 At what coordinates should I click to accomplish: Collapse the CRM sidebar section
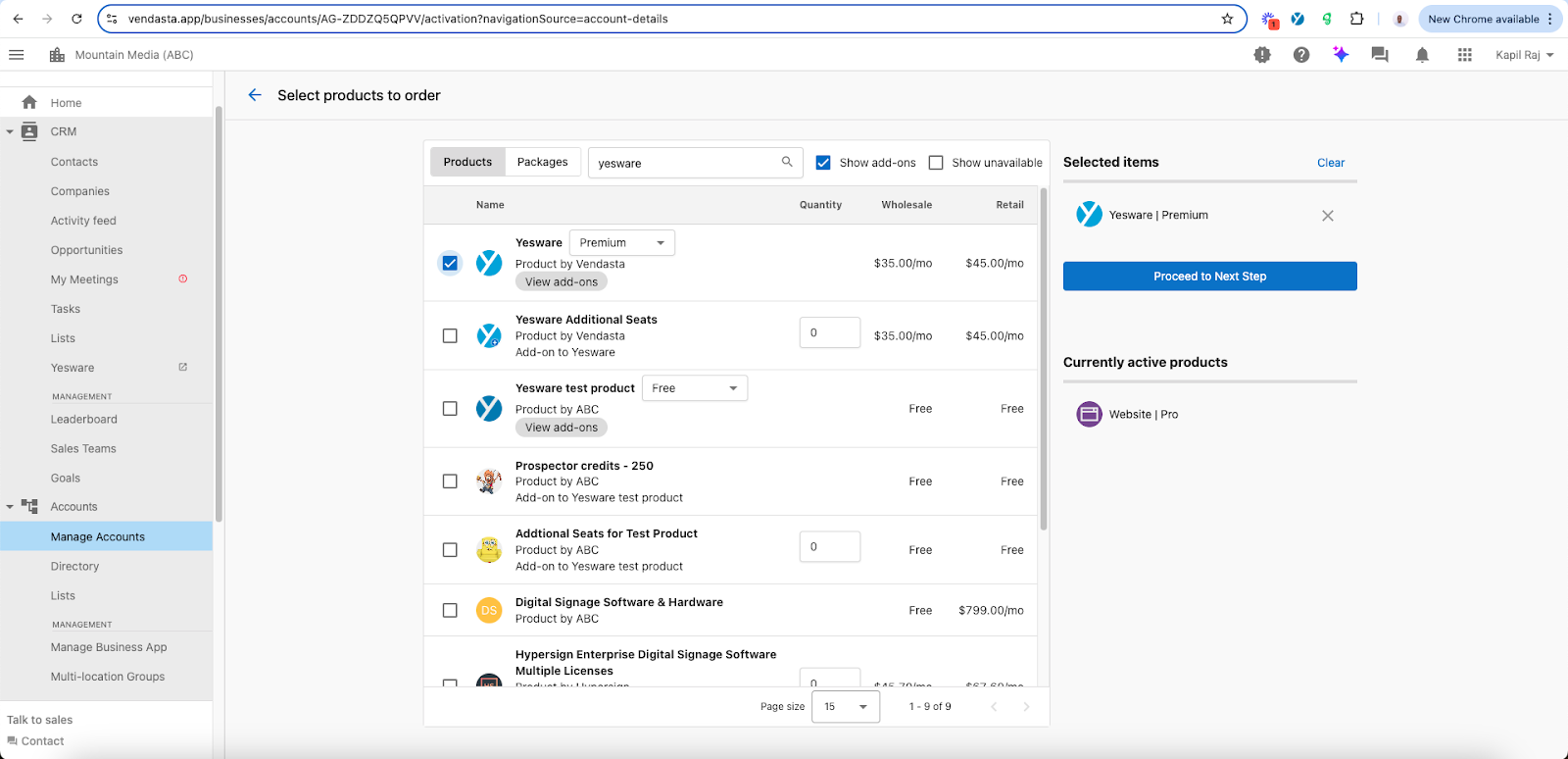pyautogui.click(x=10, y=131)
